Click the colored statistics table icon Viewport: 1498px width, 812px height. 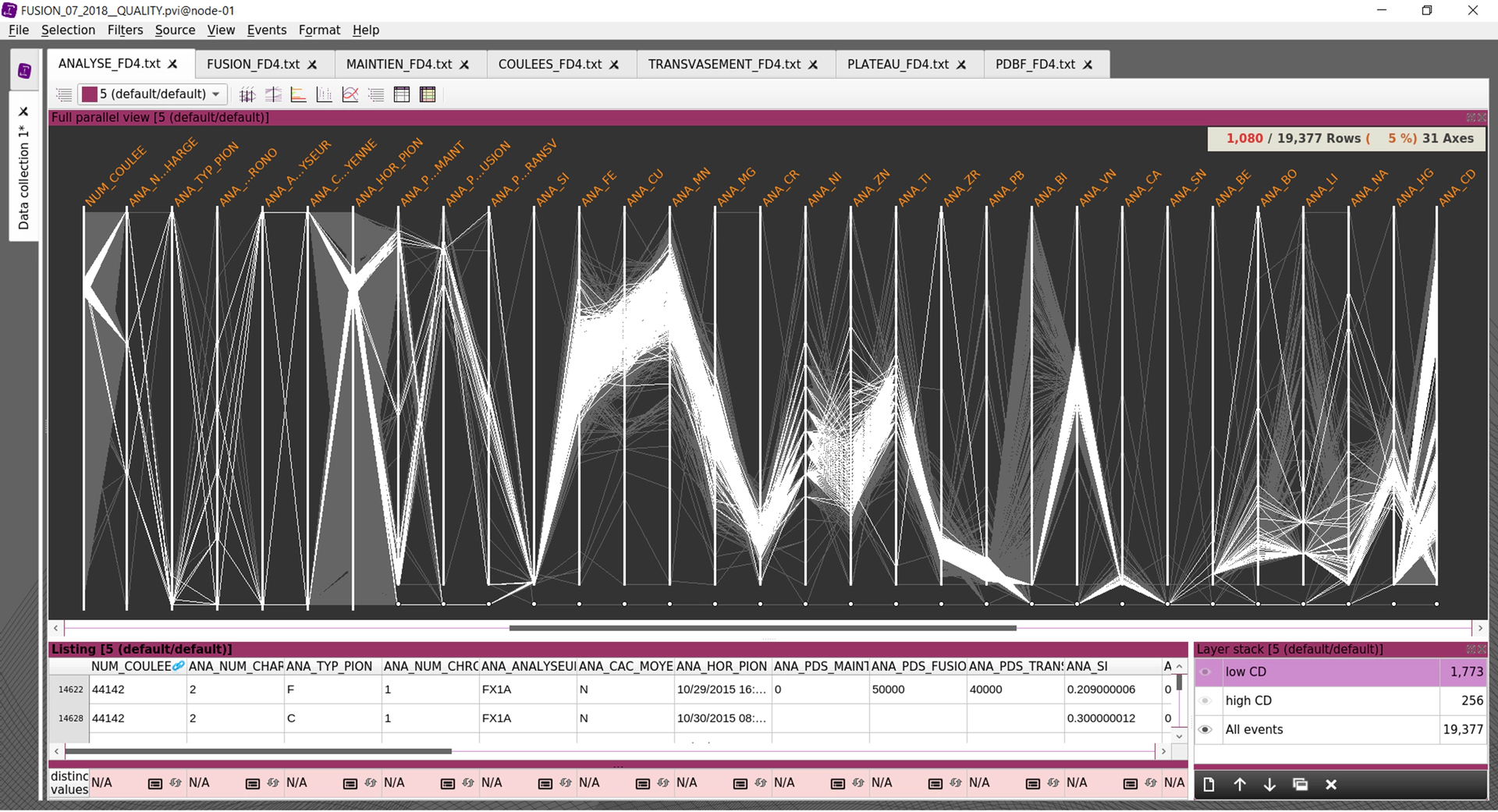[428, 94]
